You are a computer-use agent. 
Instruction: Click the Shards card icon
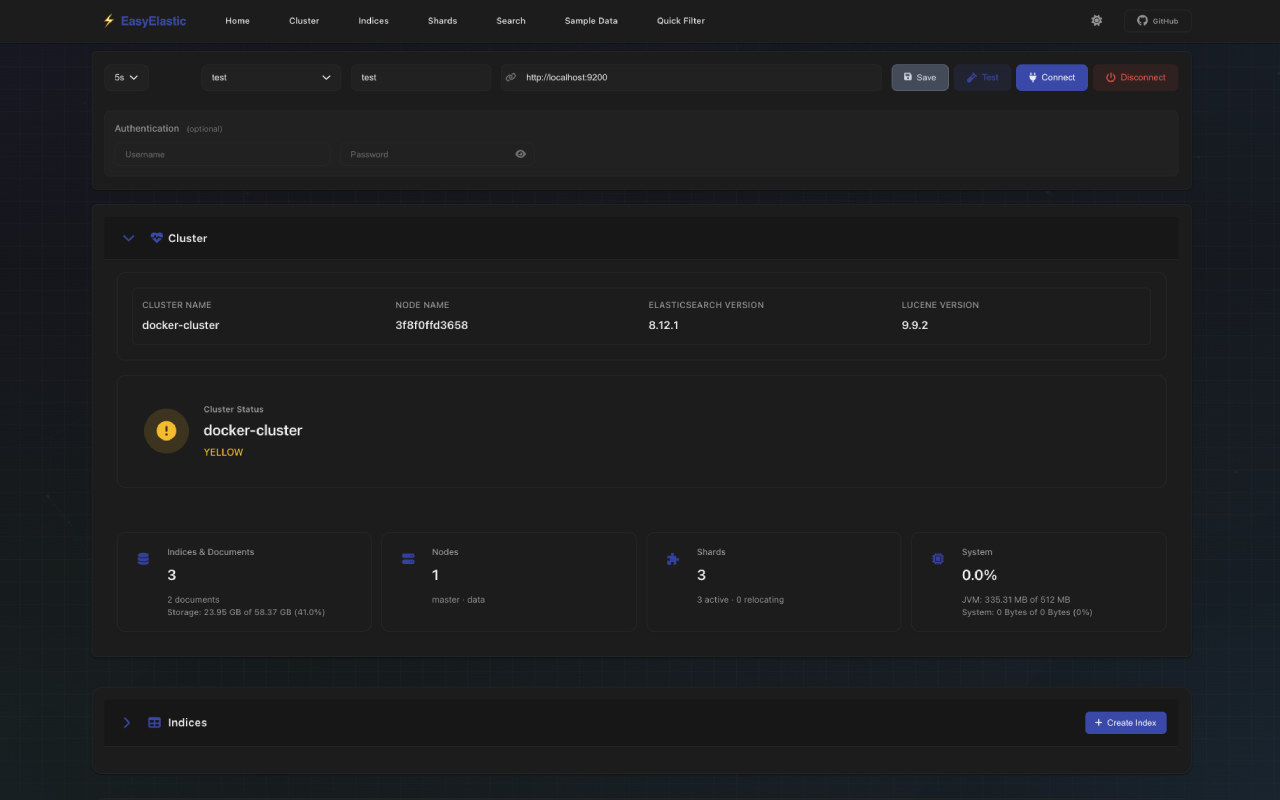point(673,558)
